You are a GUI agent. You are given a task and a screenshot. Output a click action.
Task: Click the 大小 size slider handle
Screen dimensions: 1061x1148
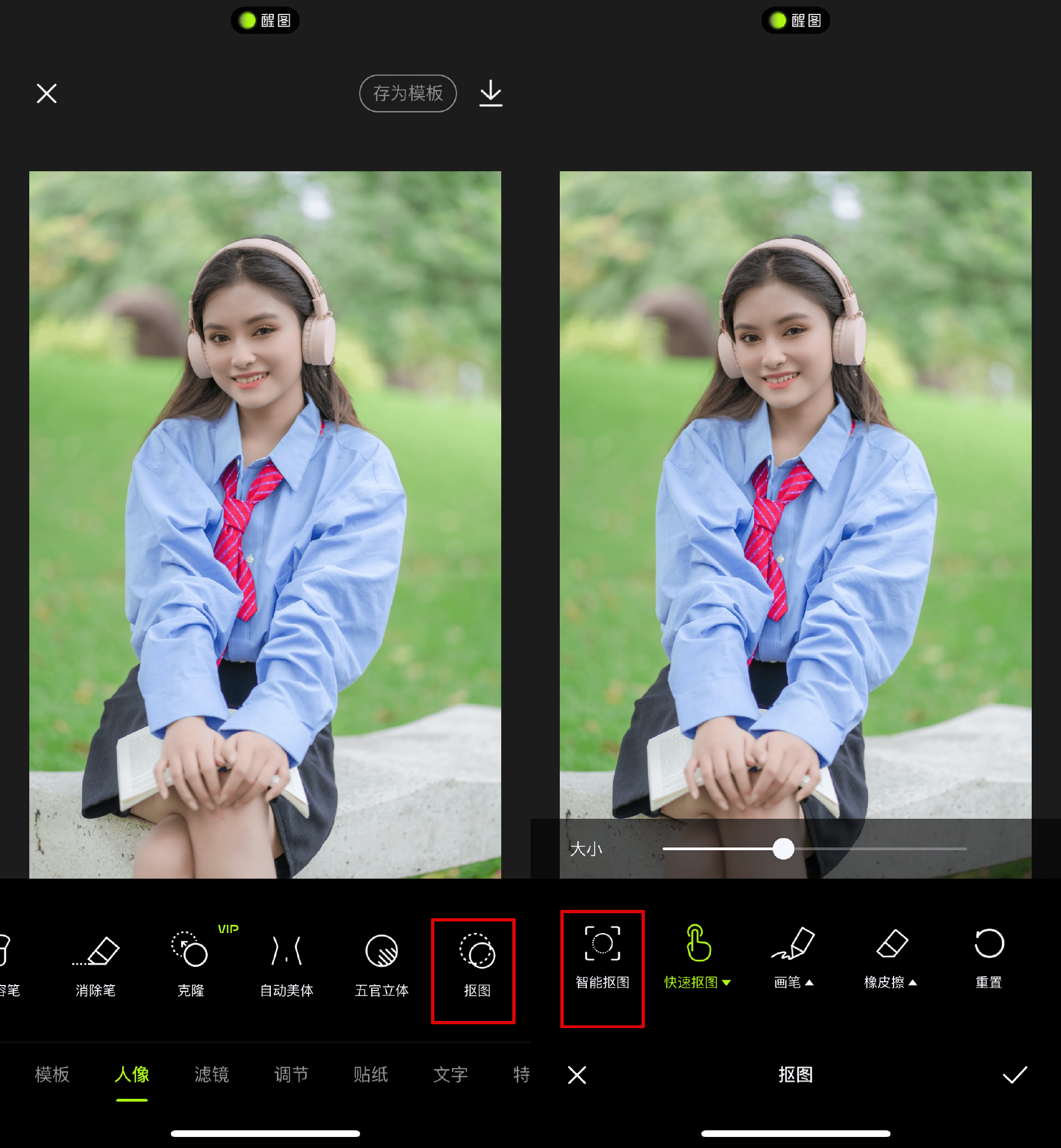pos(783,849)
